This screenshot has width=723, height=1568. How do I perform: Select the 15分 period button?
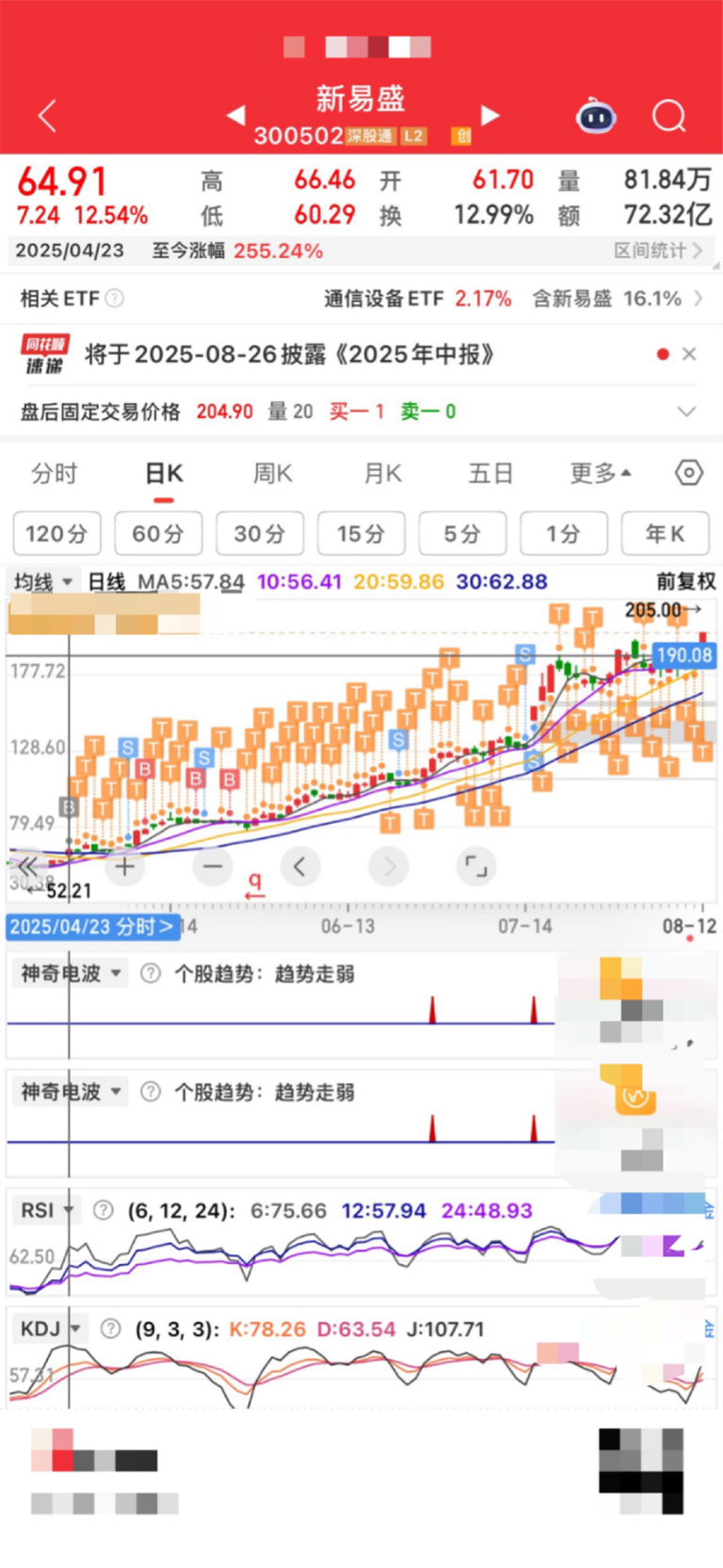point(361,534)
